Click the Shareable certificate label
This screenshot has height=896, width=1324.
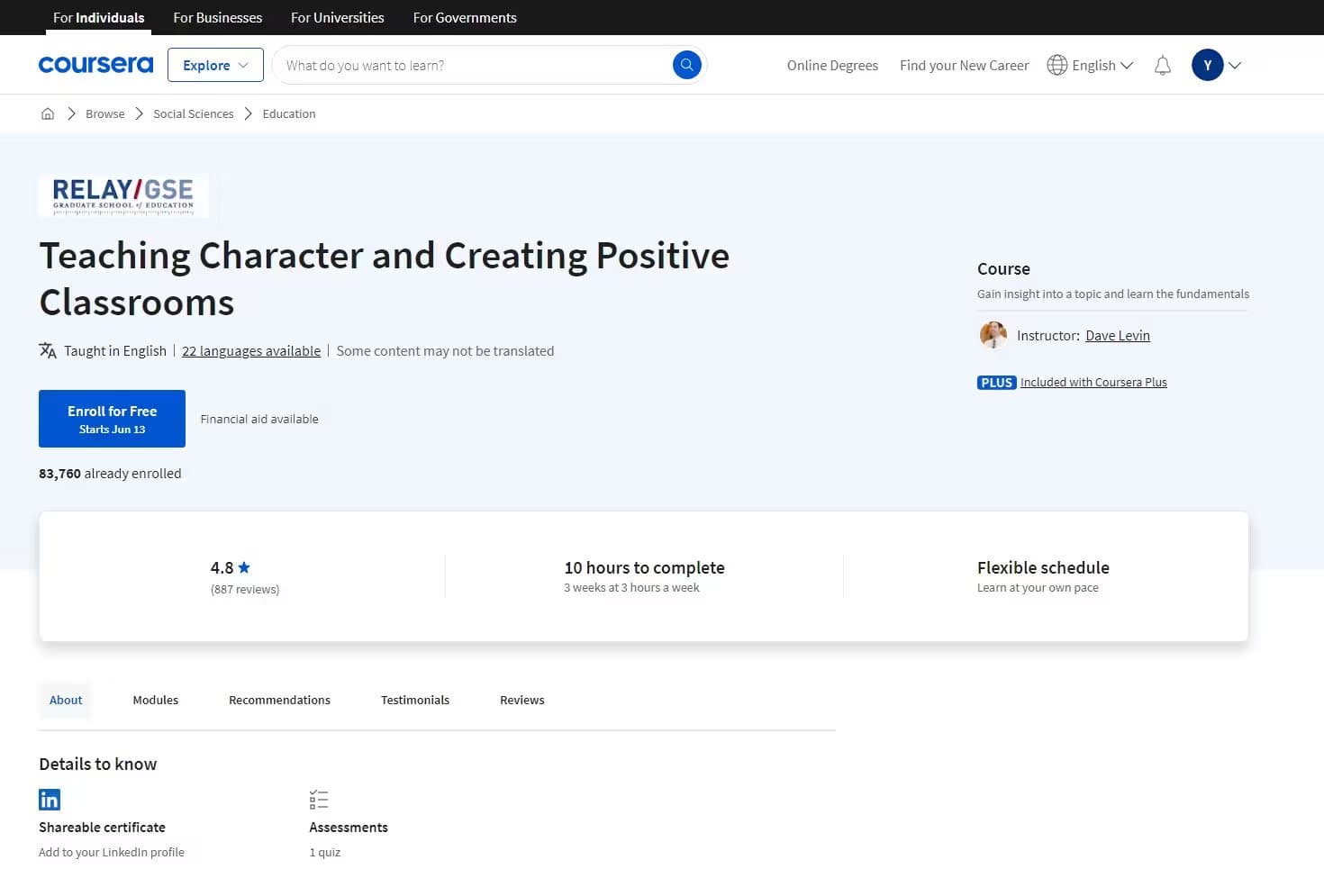102,828
